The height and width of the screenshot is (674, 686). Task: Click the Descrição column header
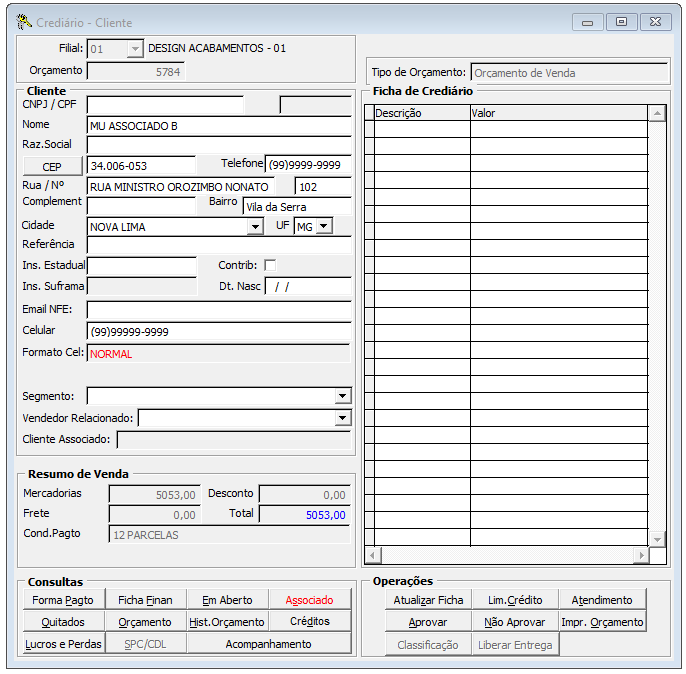pyautogui.click(x=420, y=113)
